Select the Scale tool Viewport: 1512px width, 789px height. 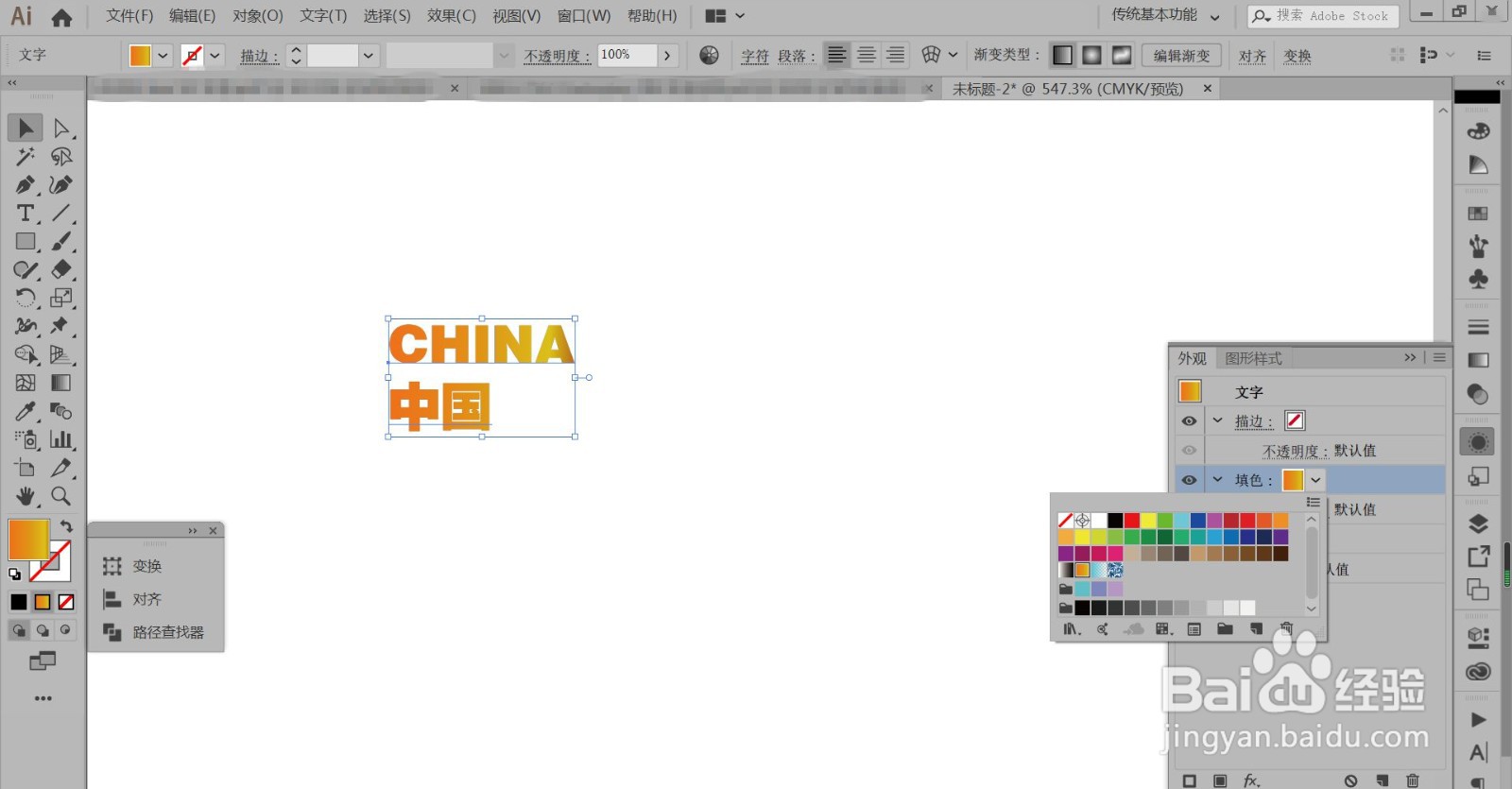click(x=61, y=298)
